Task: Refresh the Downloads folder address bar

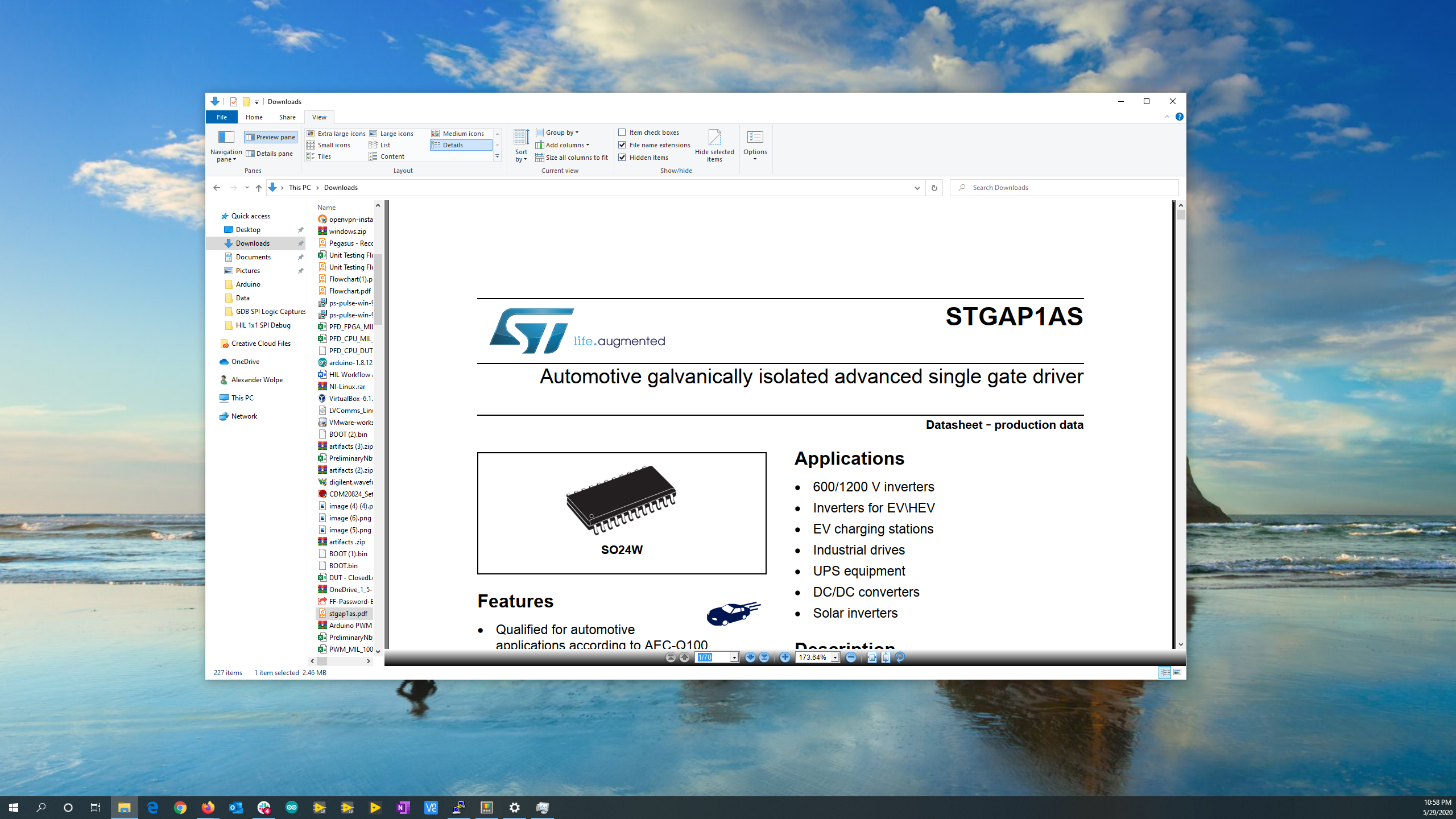Action: pyautogui.click(x=934, y=188)
